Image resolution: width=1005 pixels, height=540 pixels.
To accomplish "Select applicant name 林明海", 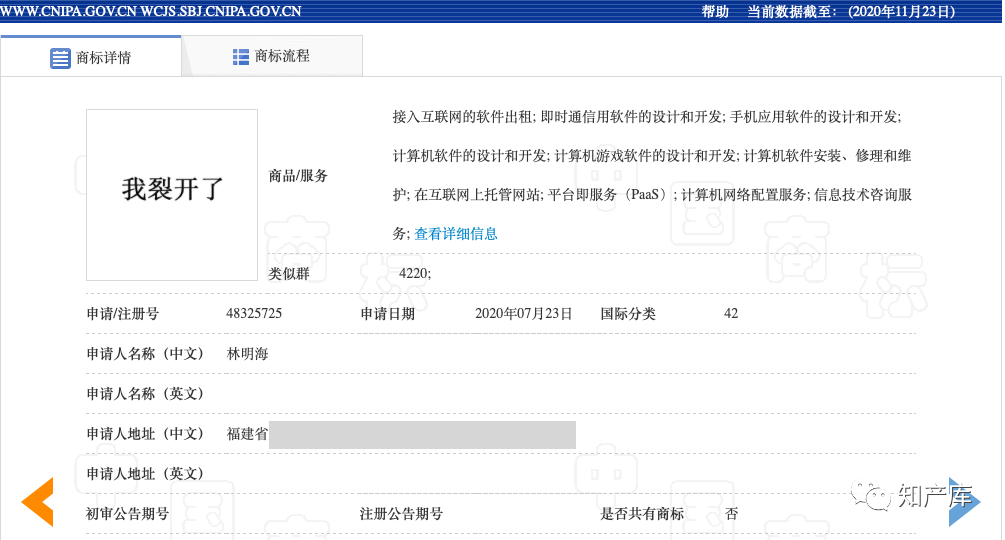I will click(247, 354).
